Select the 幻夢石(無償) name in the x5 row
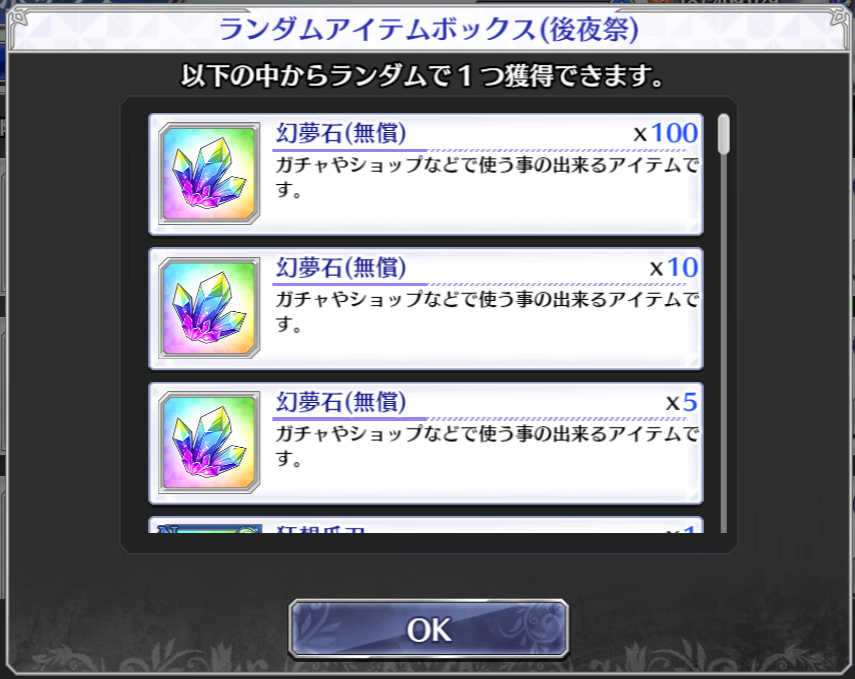The height and width of the screenshot is (679, 855). [x=341, y=402]
